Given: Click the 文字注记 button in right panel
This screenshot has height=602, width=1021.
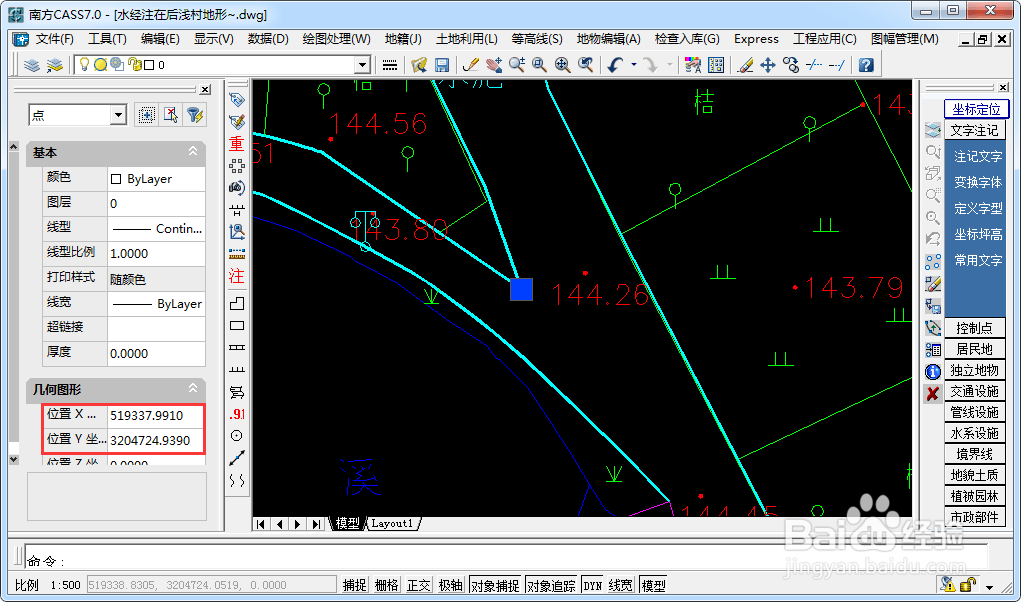Looking at the screenshot, I should (x=974, y=130).
